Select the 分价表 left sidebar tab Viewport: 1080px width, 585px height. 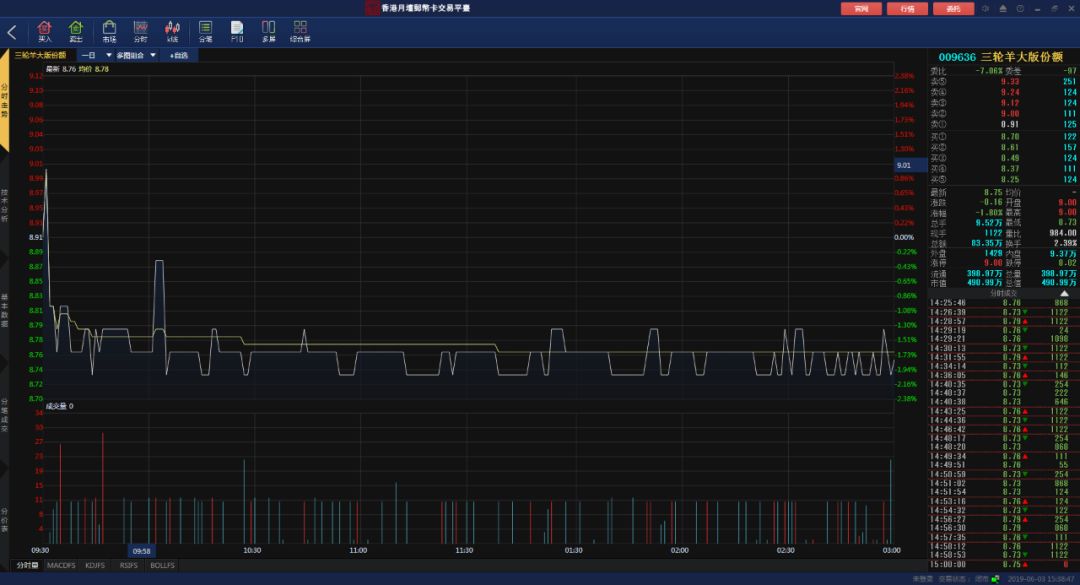point(4,520)
